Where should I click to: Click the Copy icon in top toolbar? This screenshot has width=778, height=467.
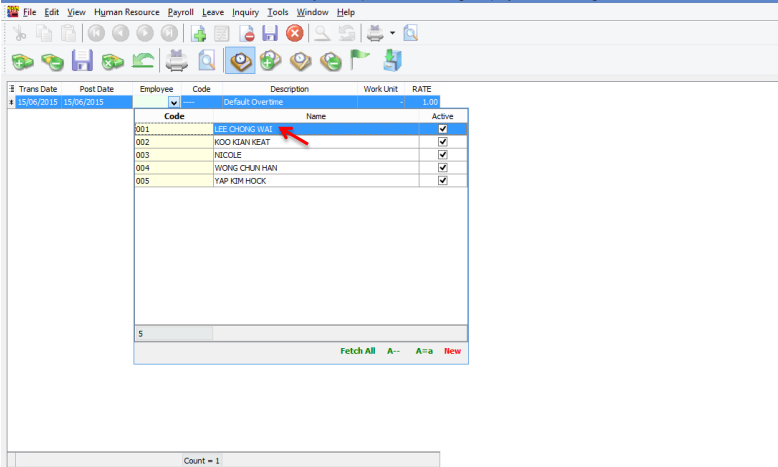point(44,33)
